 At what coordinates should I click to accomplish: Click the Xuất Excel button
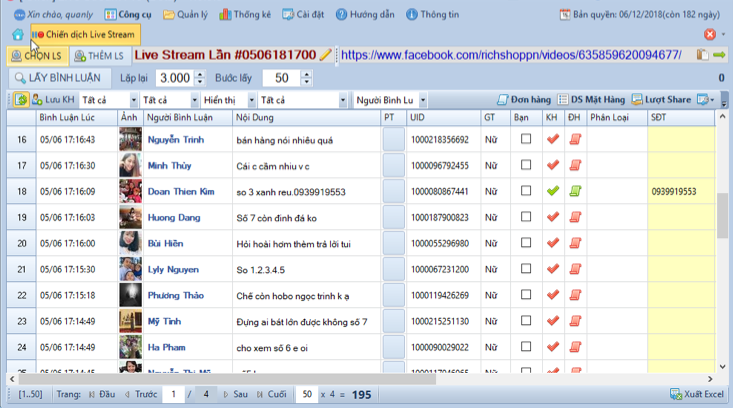tap(699, 394)
